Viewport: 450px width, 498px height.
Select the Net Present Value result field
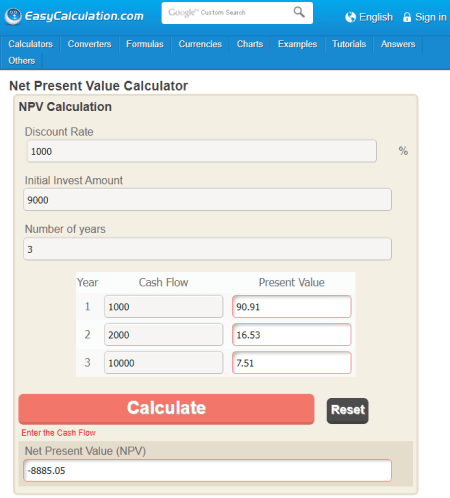[207, 470]
